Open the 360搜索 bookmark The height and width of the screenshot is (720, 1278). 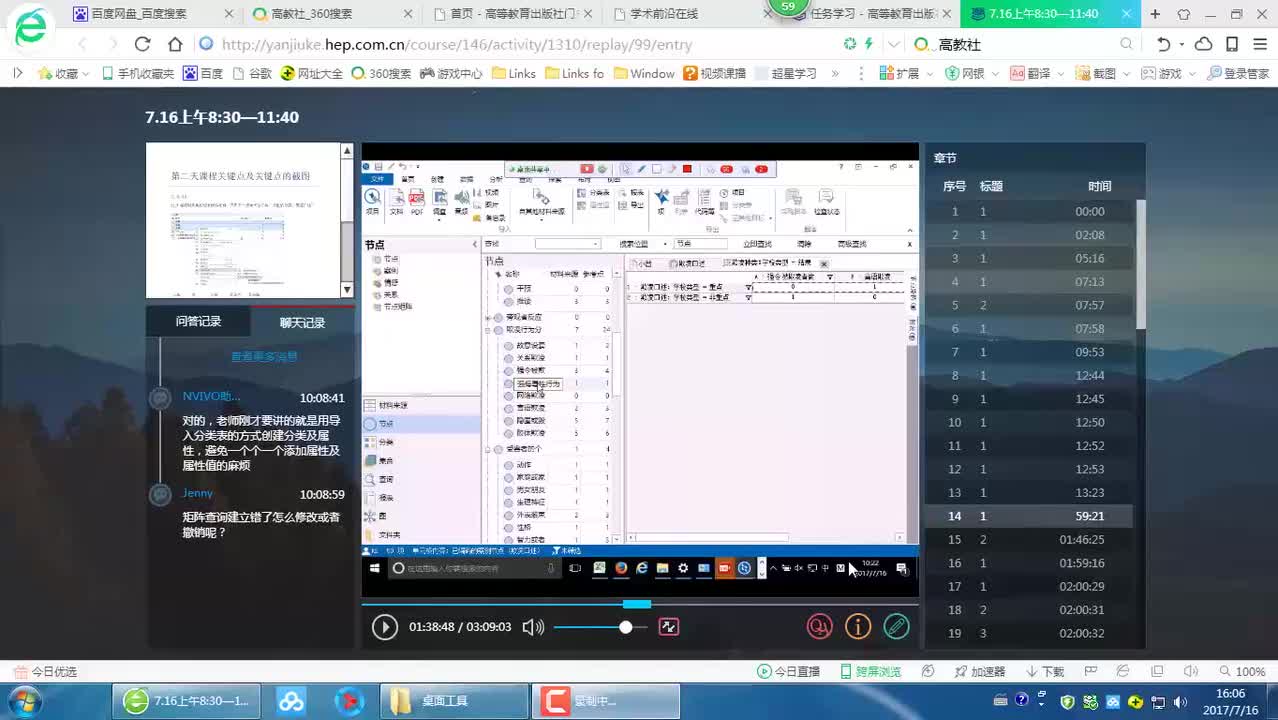pyautogui.click(x=381, y=73)
